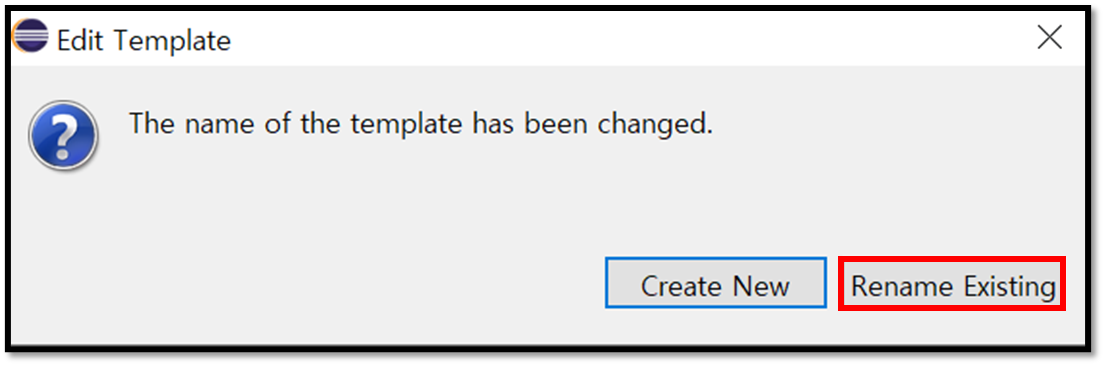Viewport: 1104px width, 365px height.
Task: Click the X icon at title bar
Action: [1049, 38]
